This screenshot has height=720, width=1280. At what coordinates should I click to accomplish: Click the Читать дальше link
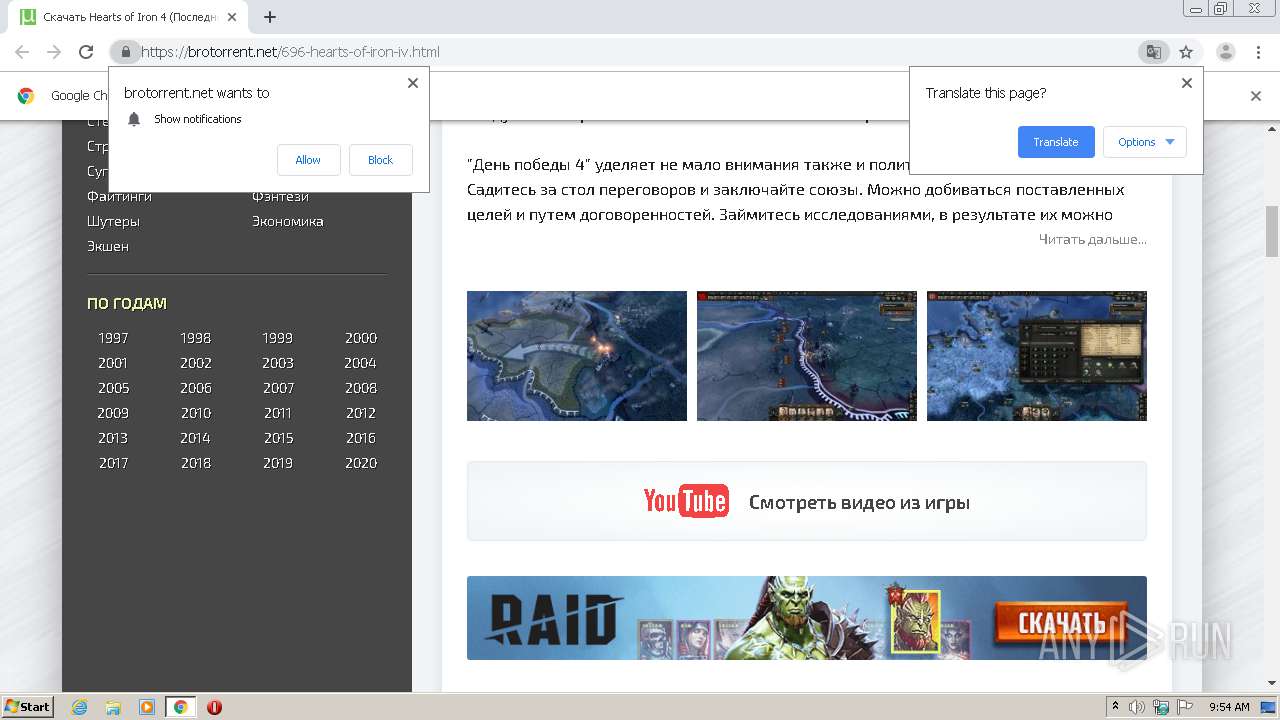[x=1092, y=239]
